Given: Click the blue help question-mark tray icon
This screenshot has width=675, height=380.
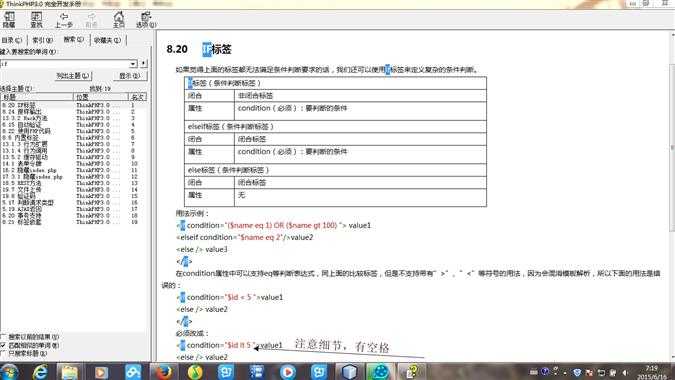Looking at the screenshot, I should [545, 372].
